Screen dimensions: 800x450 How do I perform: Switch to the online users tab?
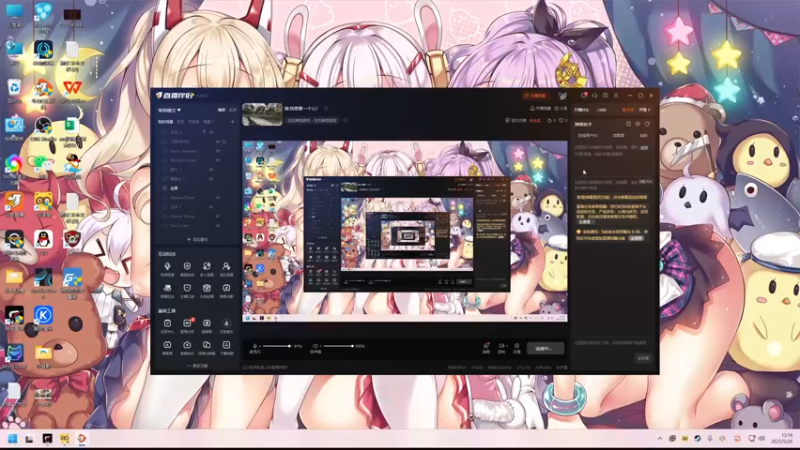[587, 136]
